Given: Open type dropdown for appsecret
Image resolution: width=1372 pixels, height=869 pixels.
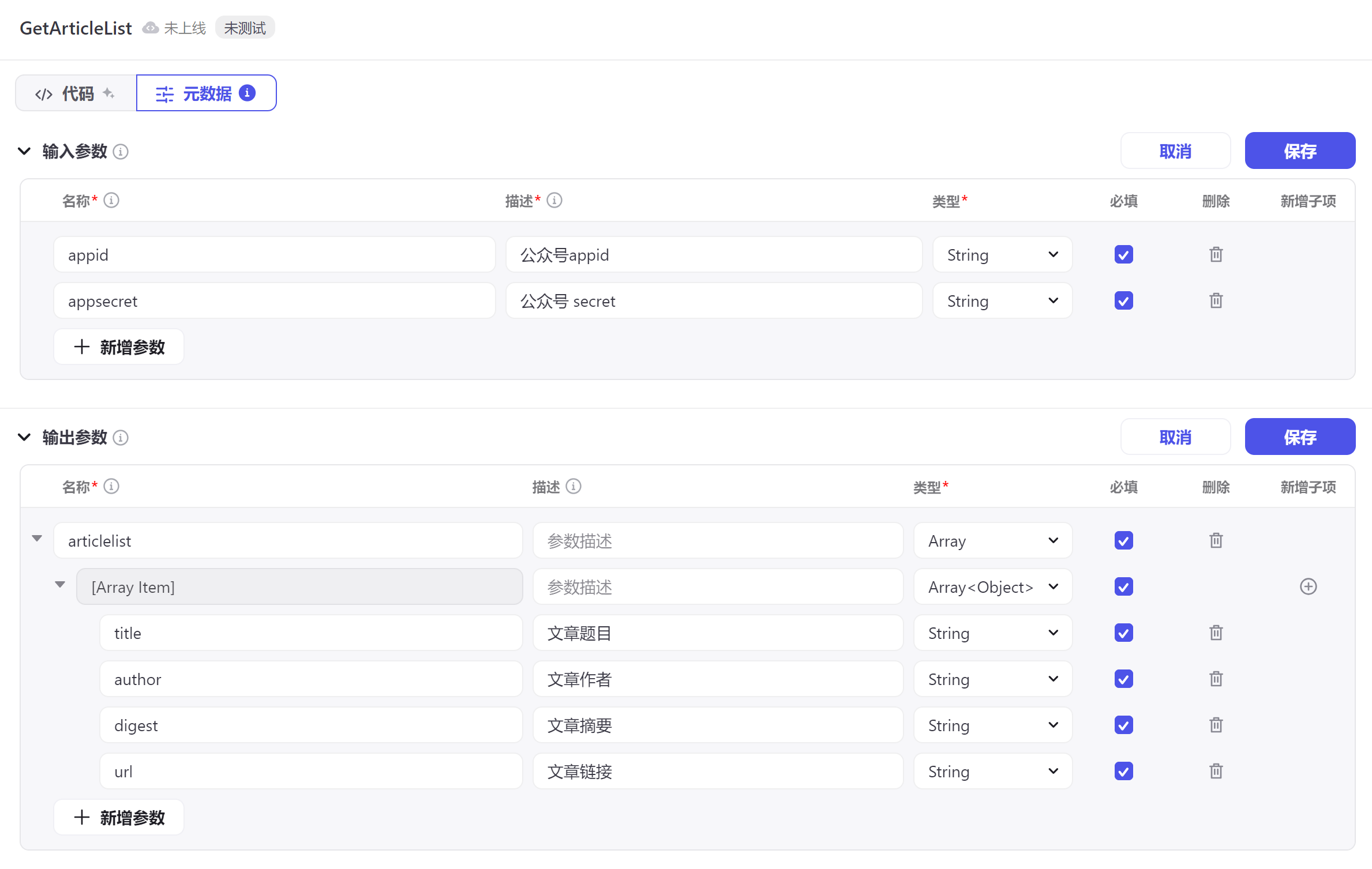Looking at the screenshot, I should [x=1002, y=300].
